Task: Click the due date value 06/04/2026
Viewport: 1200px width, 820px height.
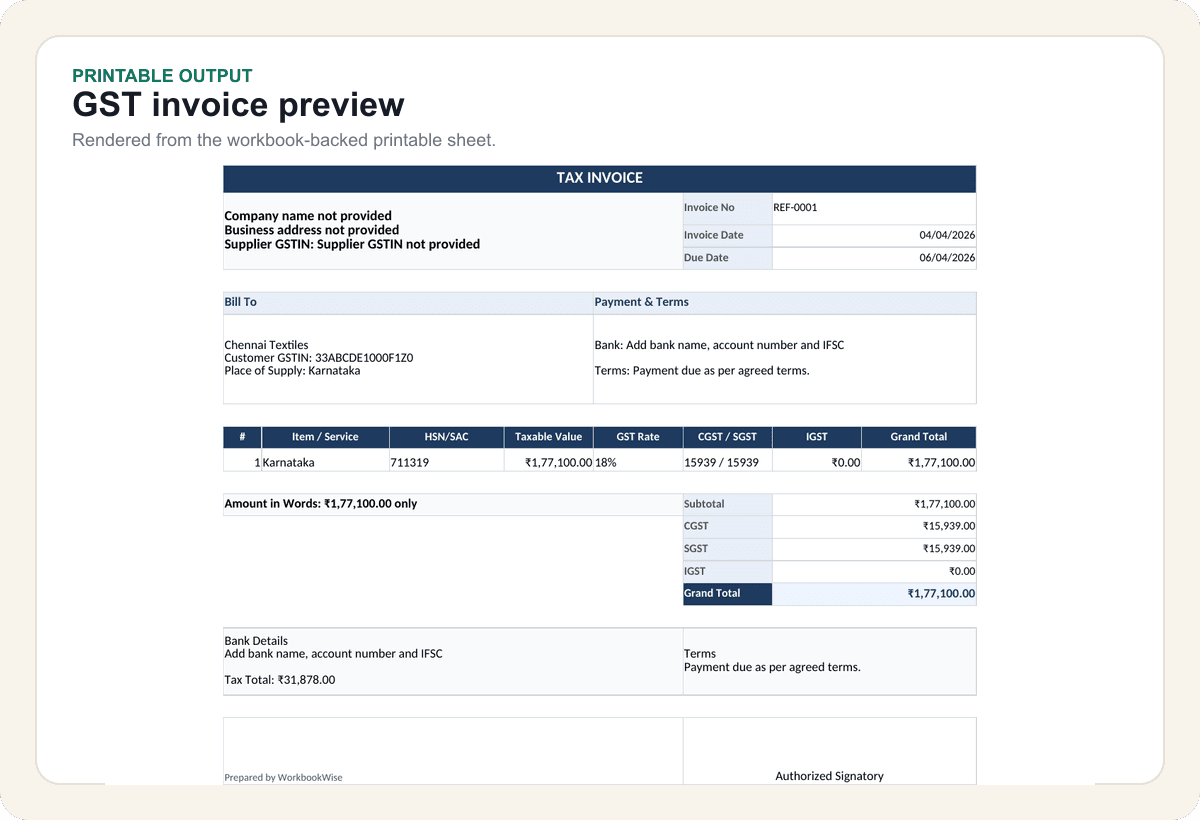Action: pyautogui.click(x=947, y=258)
